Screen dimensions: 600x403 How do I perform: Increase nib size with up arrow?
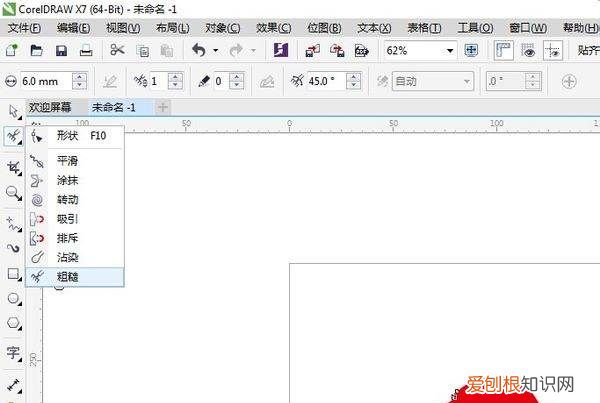(x=80, y=77)
